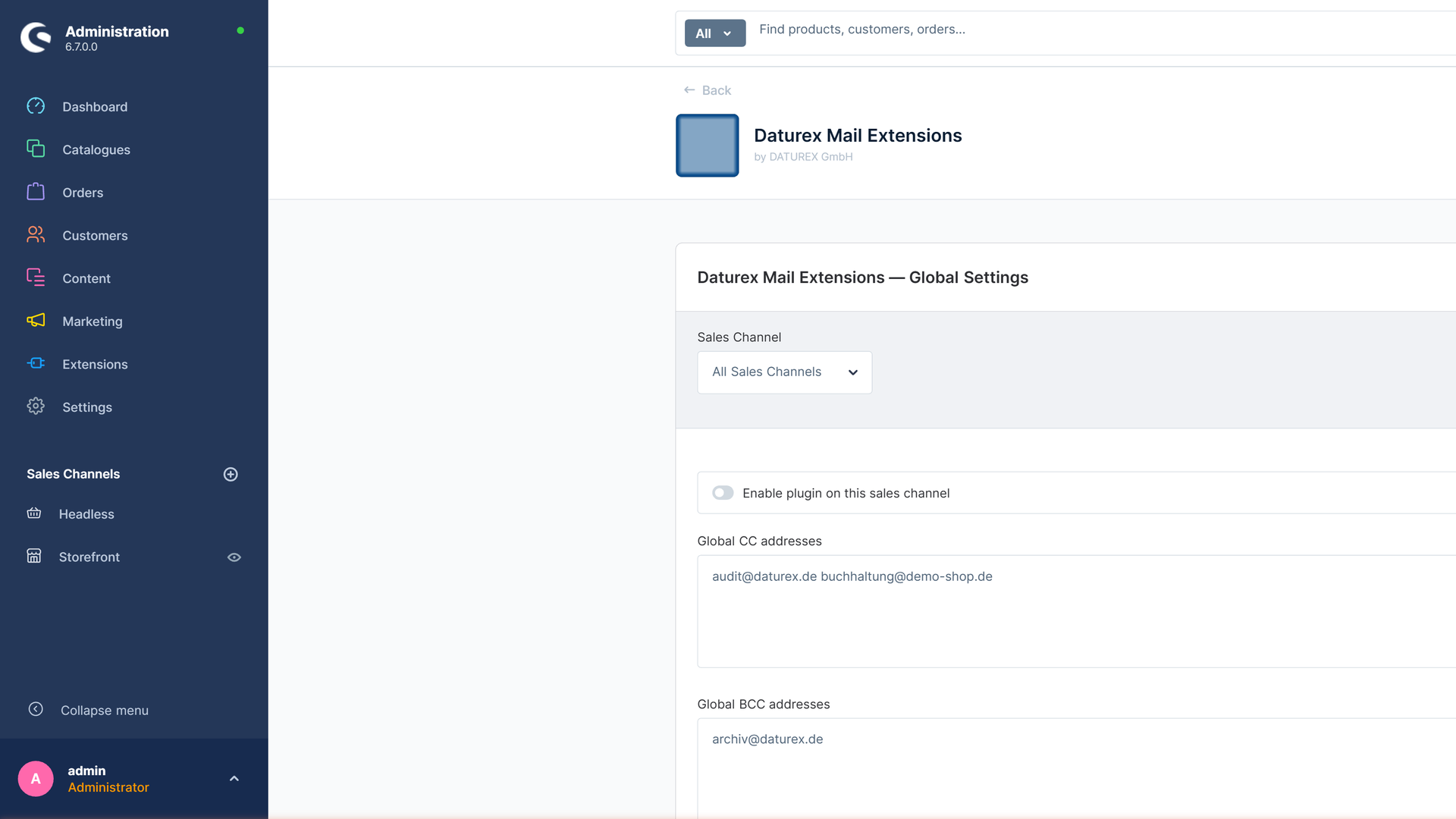This screenshot has width=1456, height=819.
Task: Click the Global BCC addresses label
Action: pyautogui.click(x=763, y=704)
